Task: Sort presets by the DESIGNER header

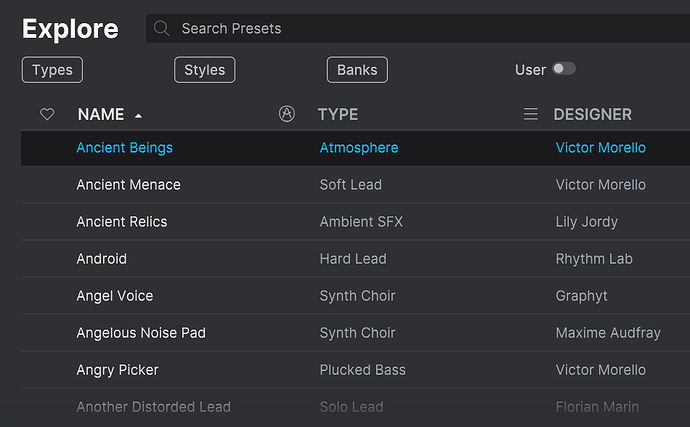Action: 593,115
